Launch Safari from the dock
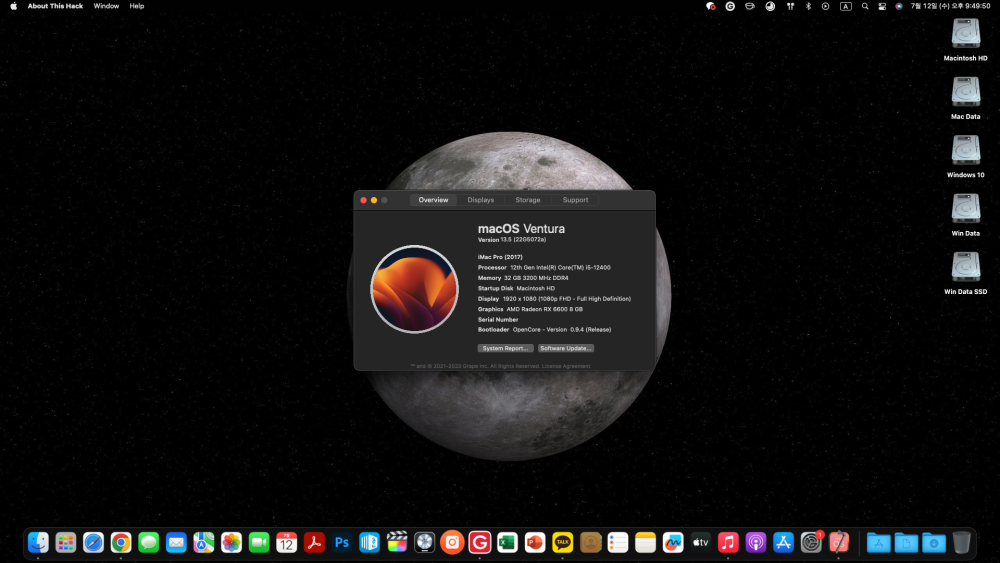Image resolution: width=1000 pixels, height=563 pixels. pos(93,543)
